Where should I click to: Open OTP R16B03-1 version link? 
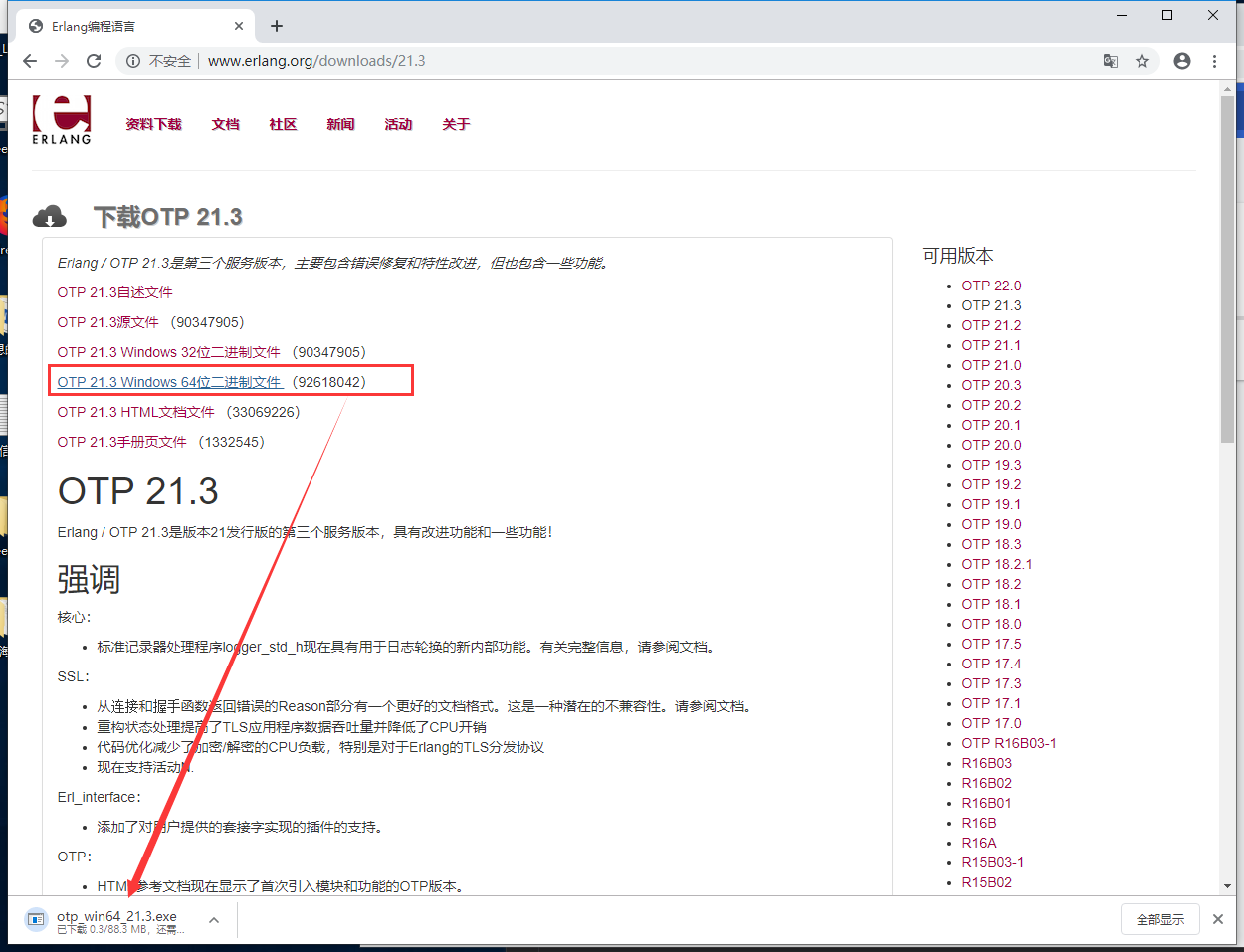tap(1009, 743)
